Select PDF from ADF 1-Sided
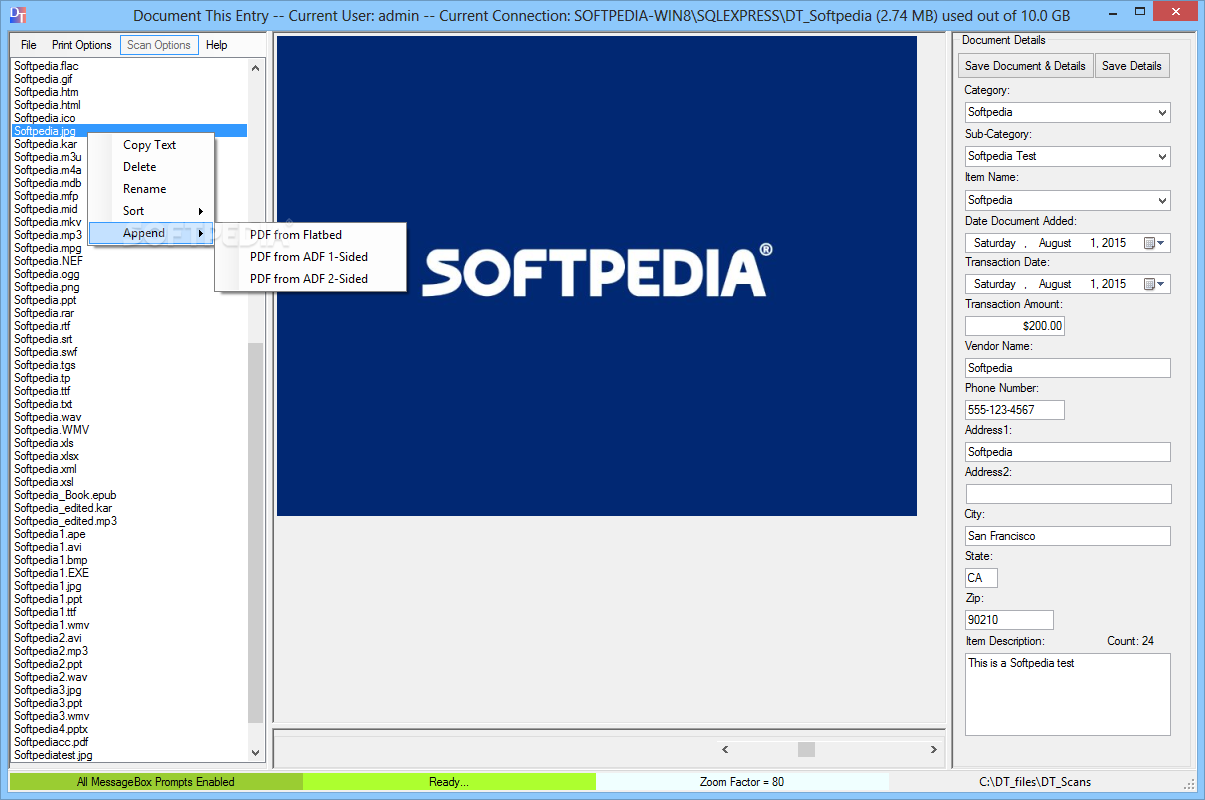 pyautogui.click(x=311, y=257)
